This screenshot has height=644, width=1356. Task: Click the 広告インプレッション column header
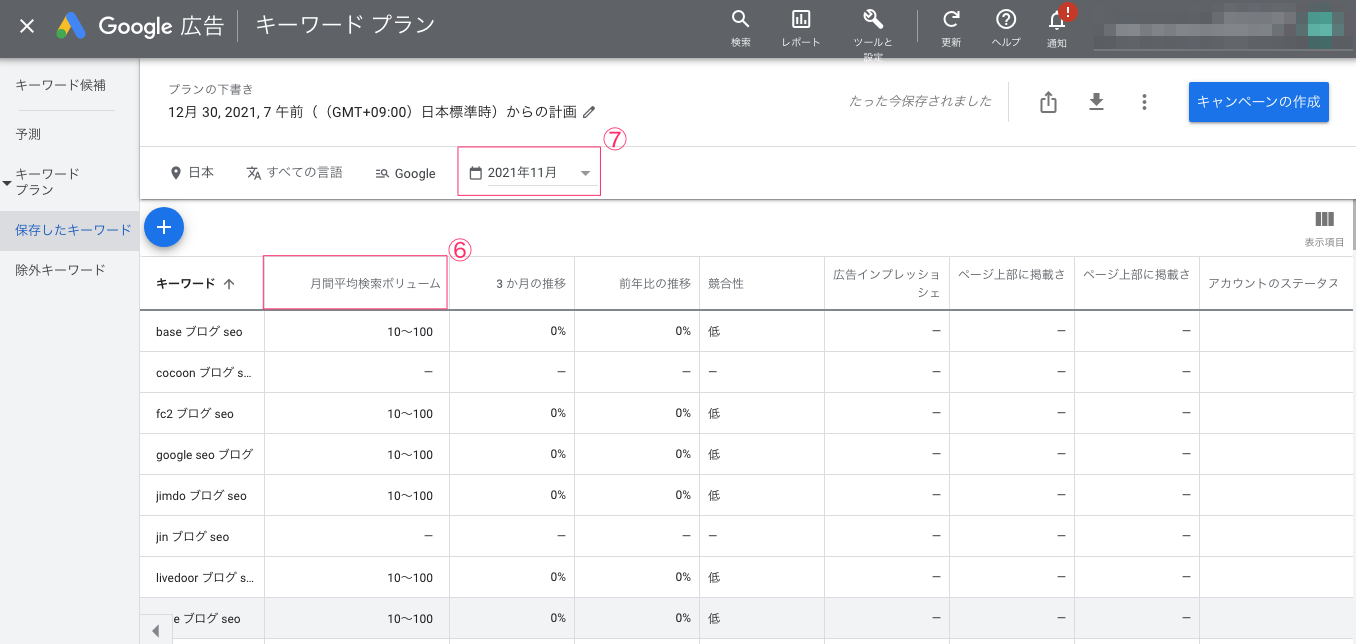tap(886, 283)
